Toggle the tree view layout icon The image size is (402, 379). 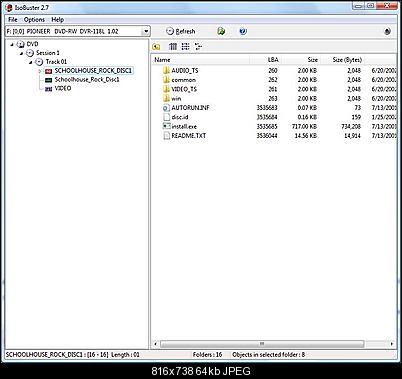point(198,46)
